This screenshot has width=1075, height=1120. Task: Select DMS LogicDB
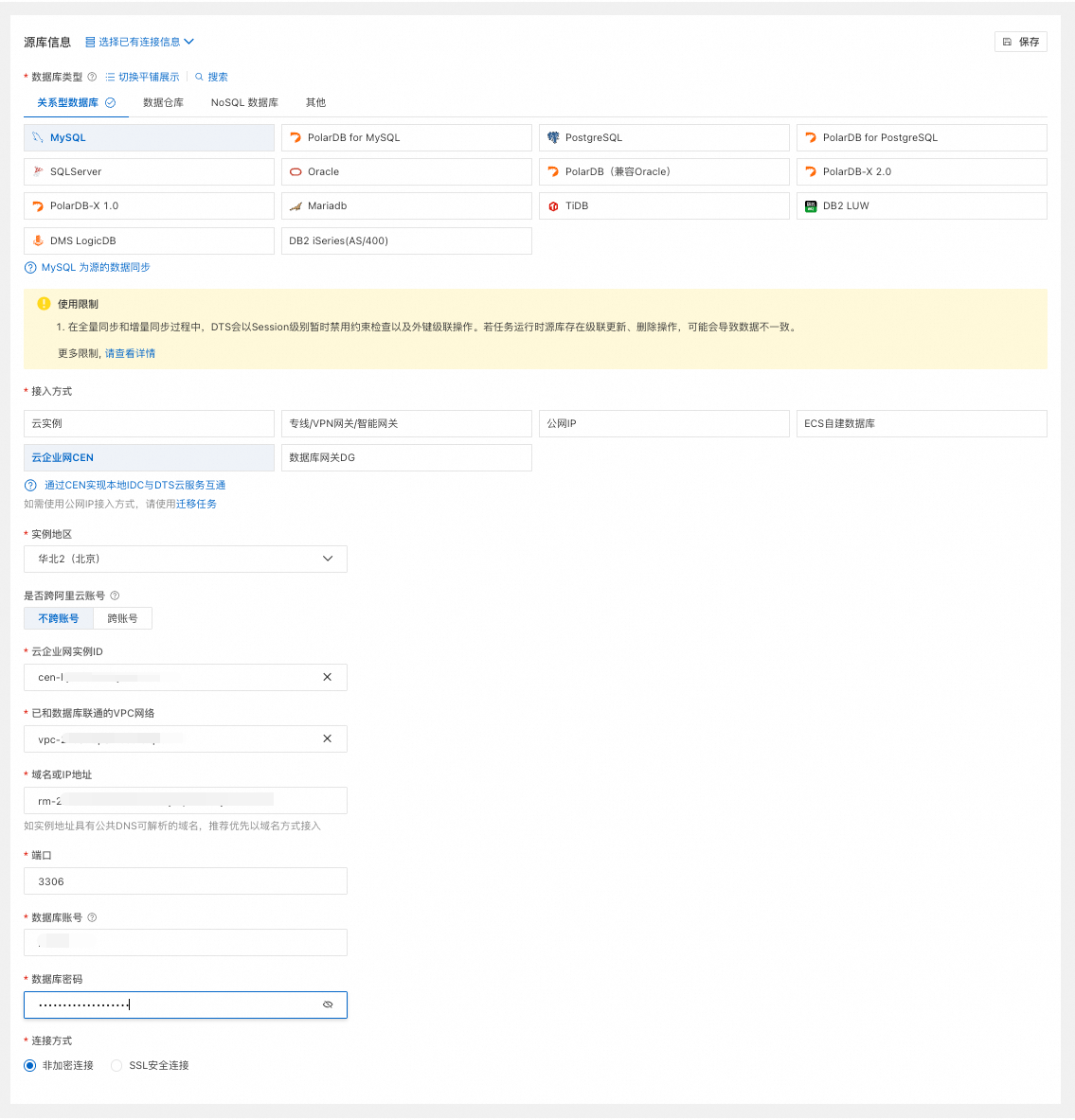[x=149, y=240]
